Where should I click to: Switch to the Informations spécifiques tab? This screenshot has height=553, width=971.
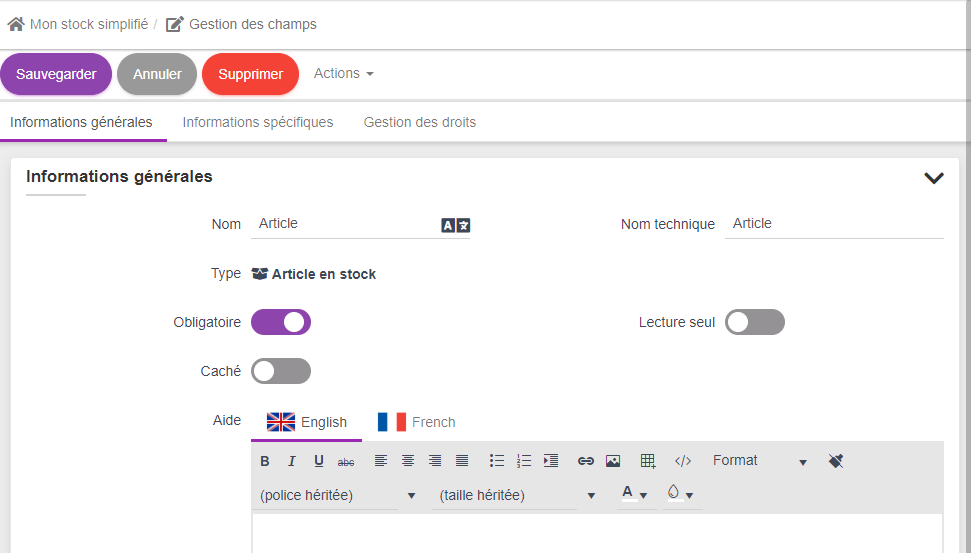258,122
